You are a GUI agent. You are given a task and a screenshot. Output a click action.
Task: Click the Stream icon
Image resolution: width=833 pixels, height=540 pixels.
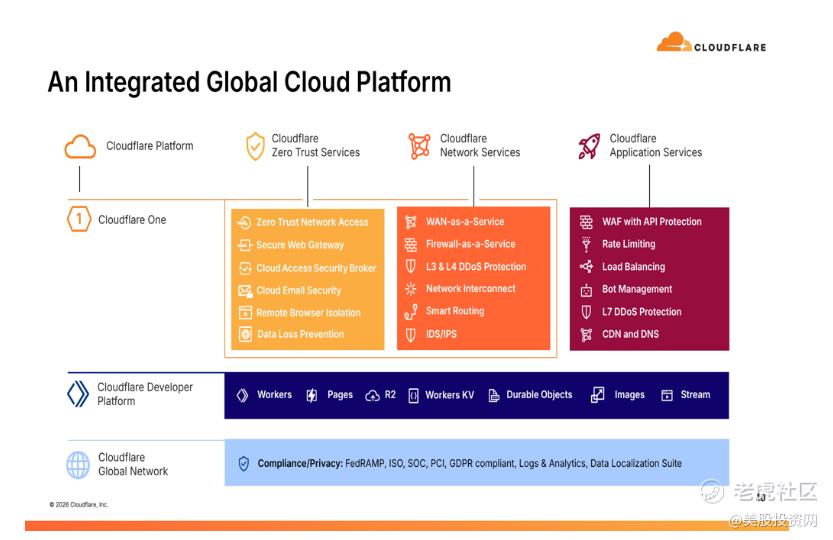pos(667,395)
